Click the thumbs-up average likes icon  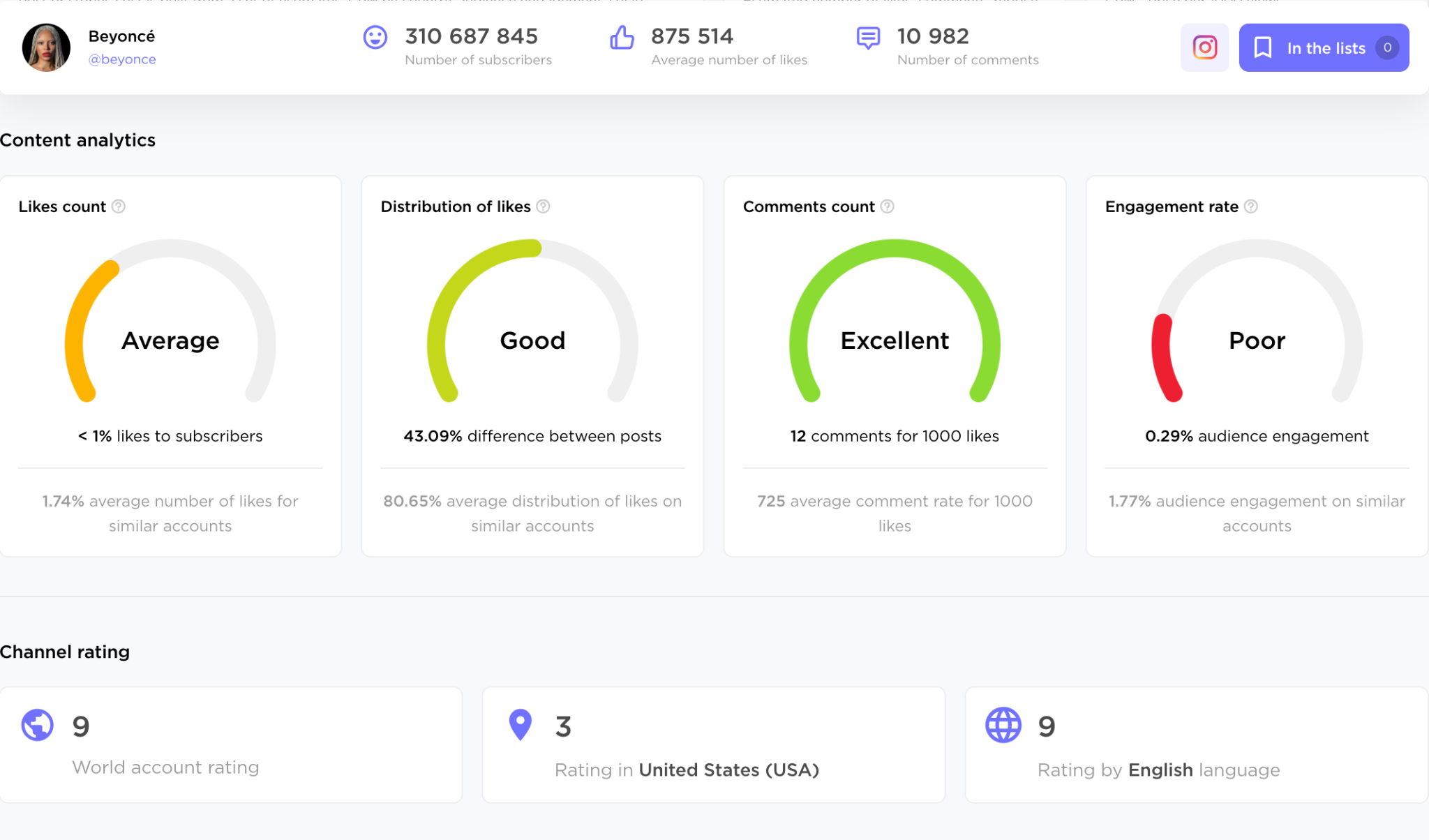point(622,37)
